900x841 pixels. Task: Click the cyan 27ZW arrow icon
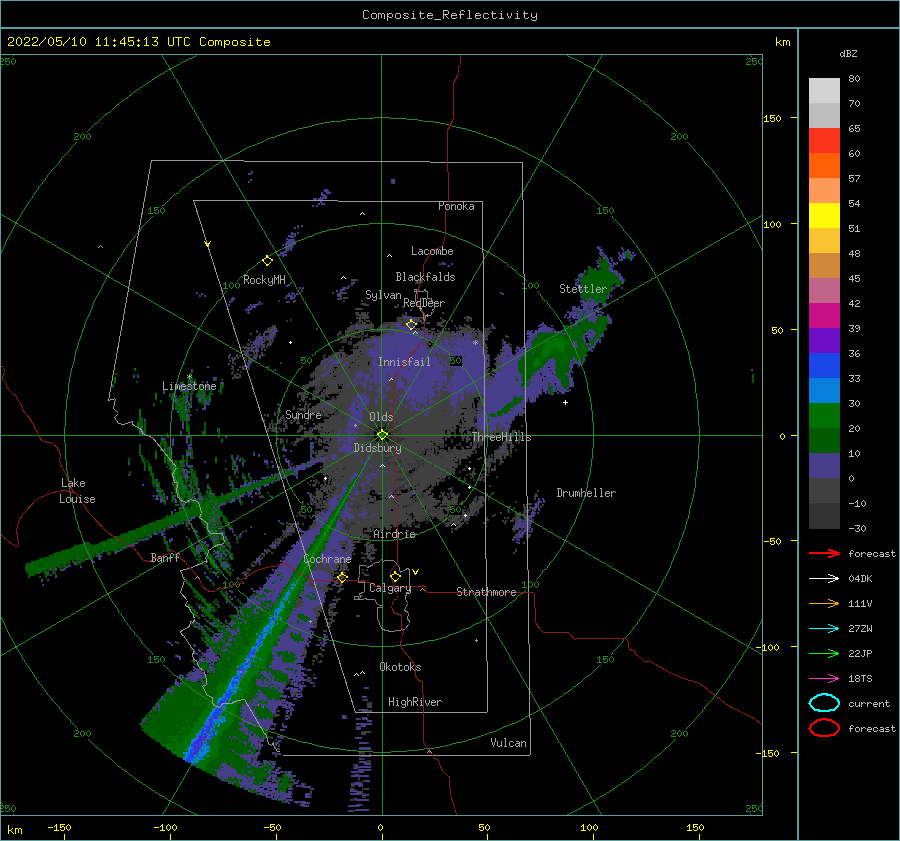824,628
